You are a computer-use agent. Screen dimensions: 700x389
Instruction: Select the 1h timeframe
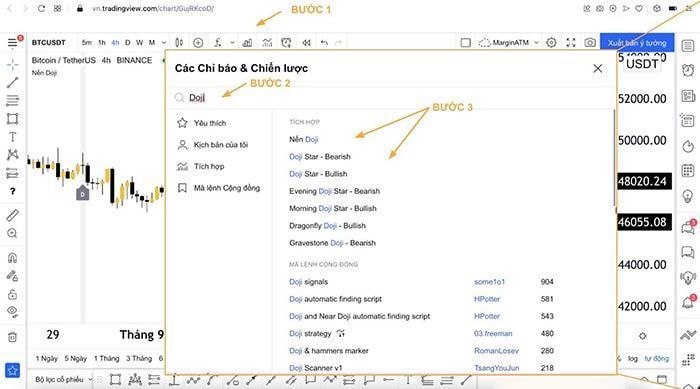tap(102, 42)
